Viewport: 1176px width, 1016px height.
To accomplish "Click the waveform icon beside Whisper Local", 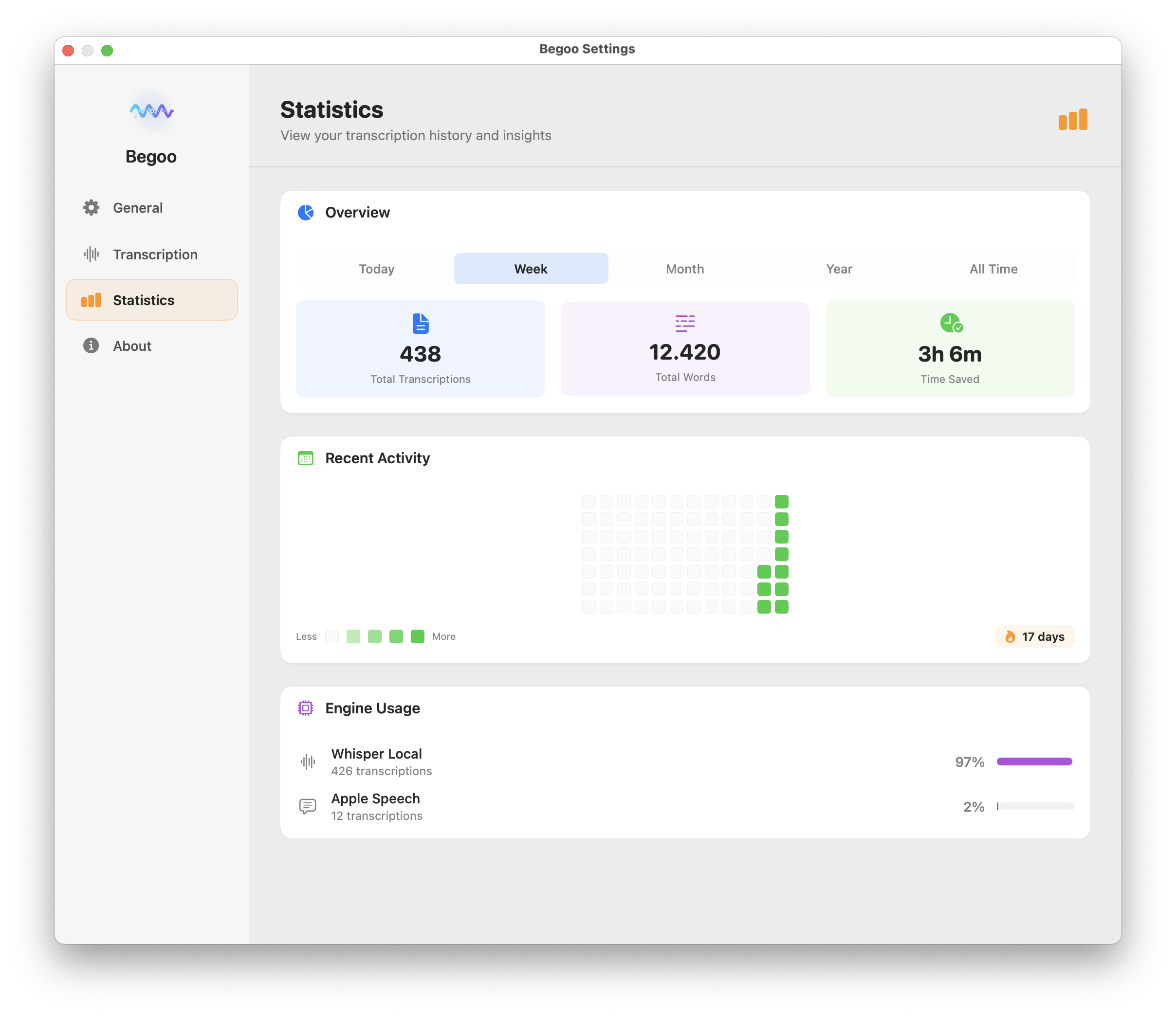I will (x=307, y=762).
